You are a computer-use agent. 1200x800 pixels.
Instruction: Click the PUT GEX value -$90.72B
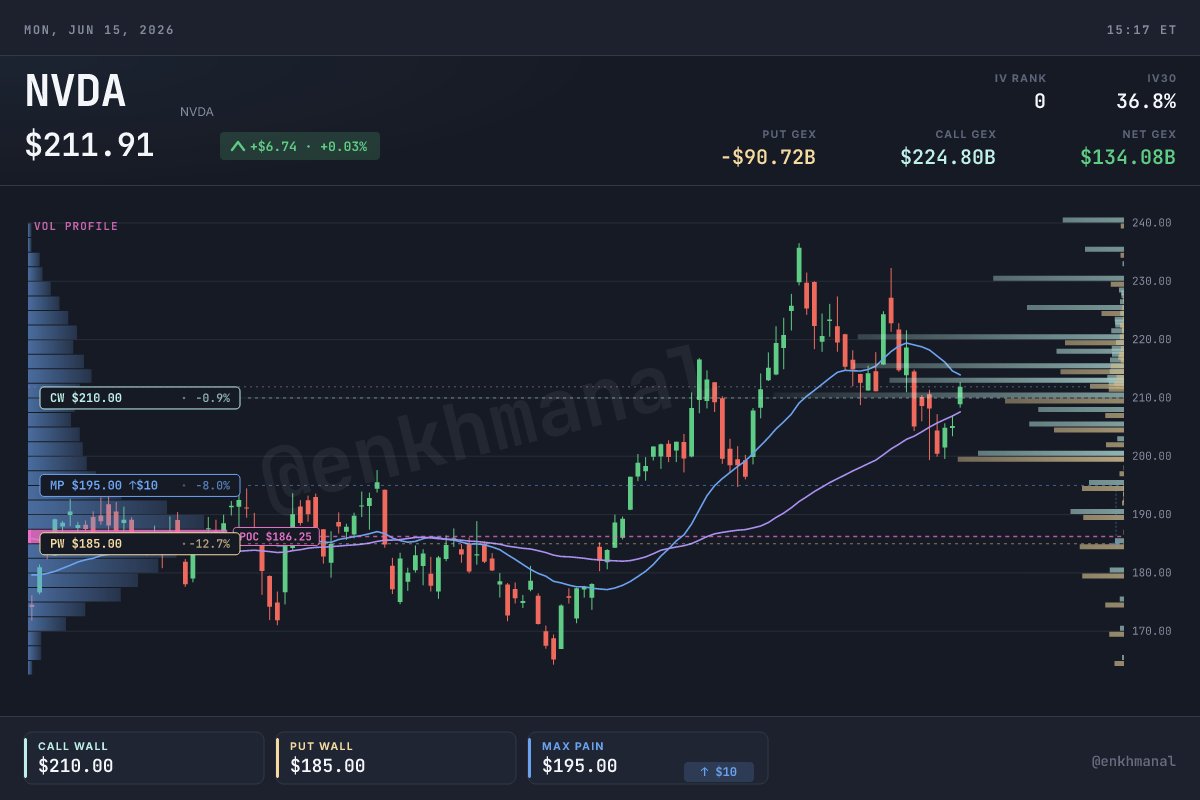tap(768, 157)
